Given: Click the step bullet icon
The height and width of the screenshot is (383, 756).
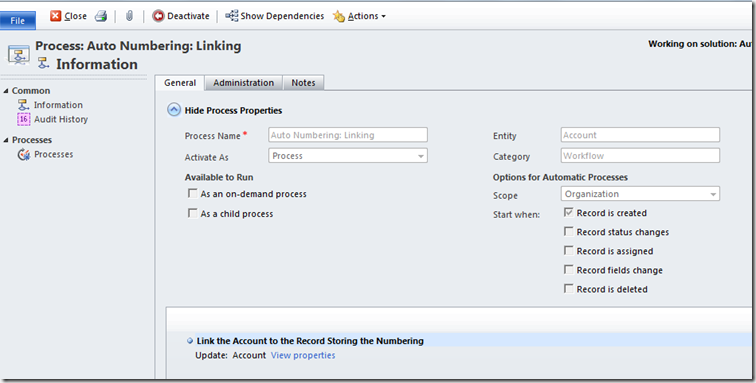Looking at the screenshot, I should (190, 341).
